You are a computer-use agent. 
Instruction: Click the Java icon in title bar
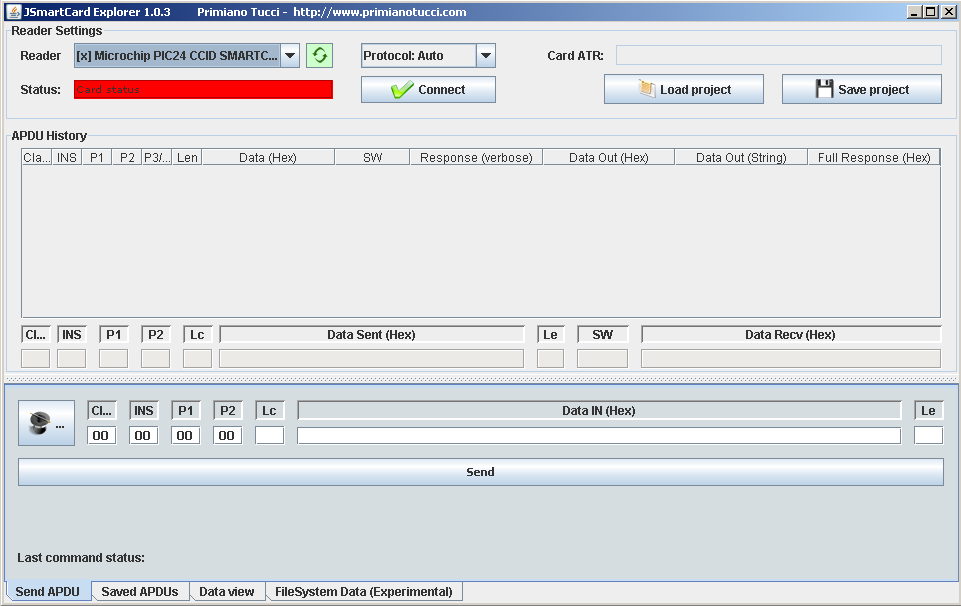point(13,12)
